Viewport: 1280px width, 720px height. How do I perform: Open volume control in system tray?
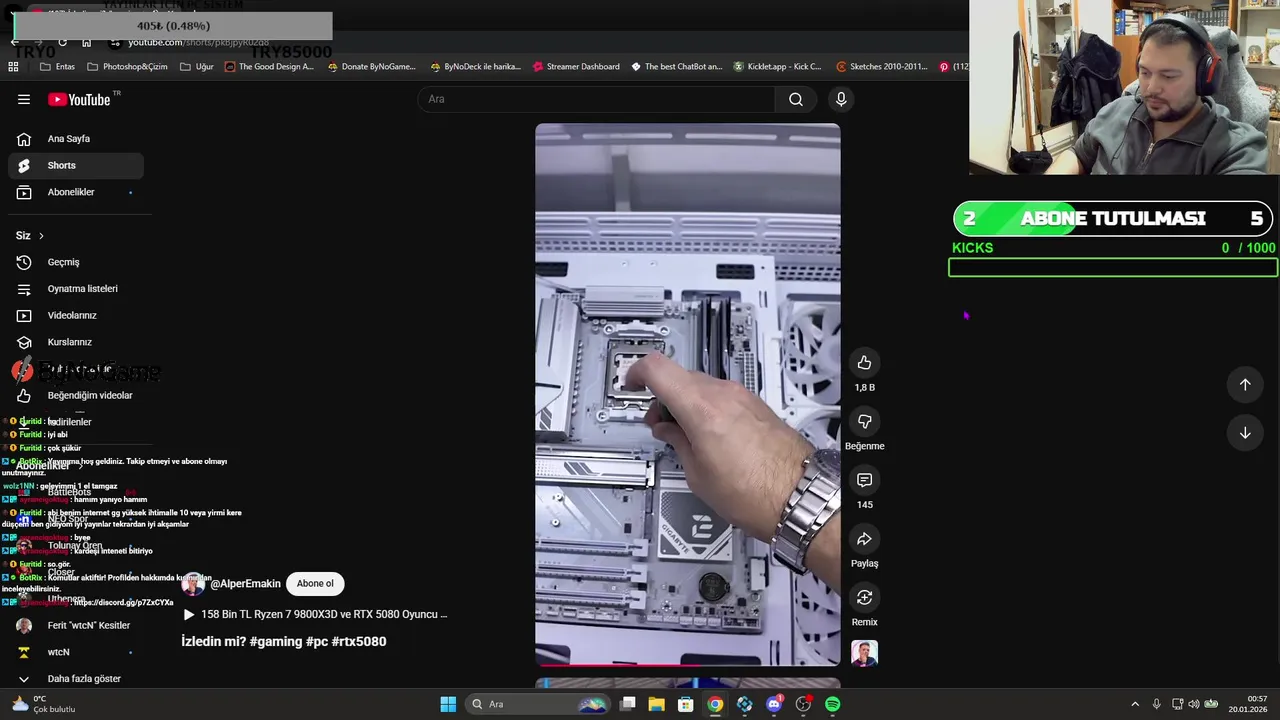(x=1194, y=704)
